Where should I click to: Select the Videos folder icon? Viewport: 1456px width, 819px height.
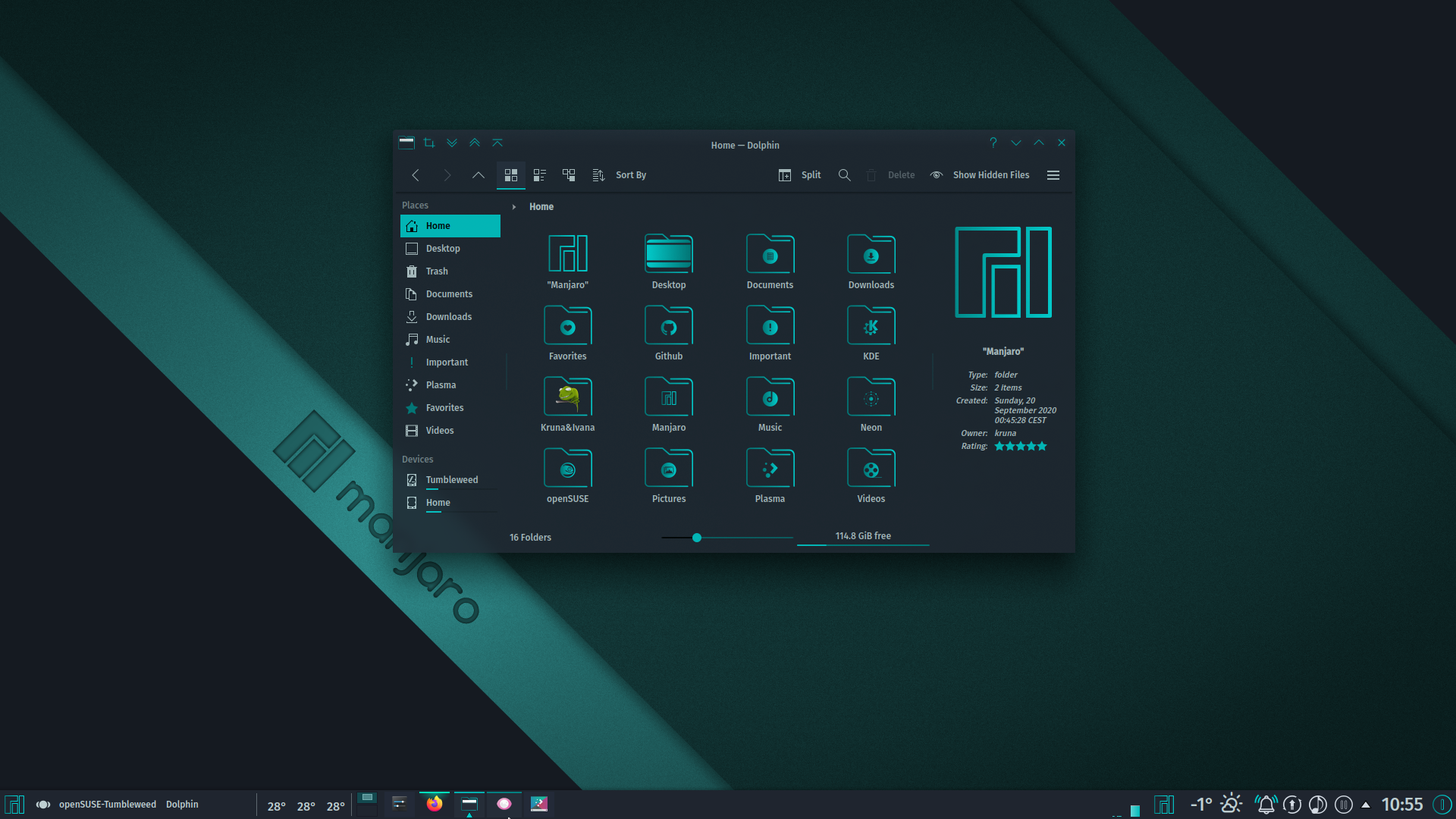[871, 467]
